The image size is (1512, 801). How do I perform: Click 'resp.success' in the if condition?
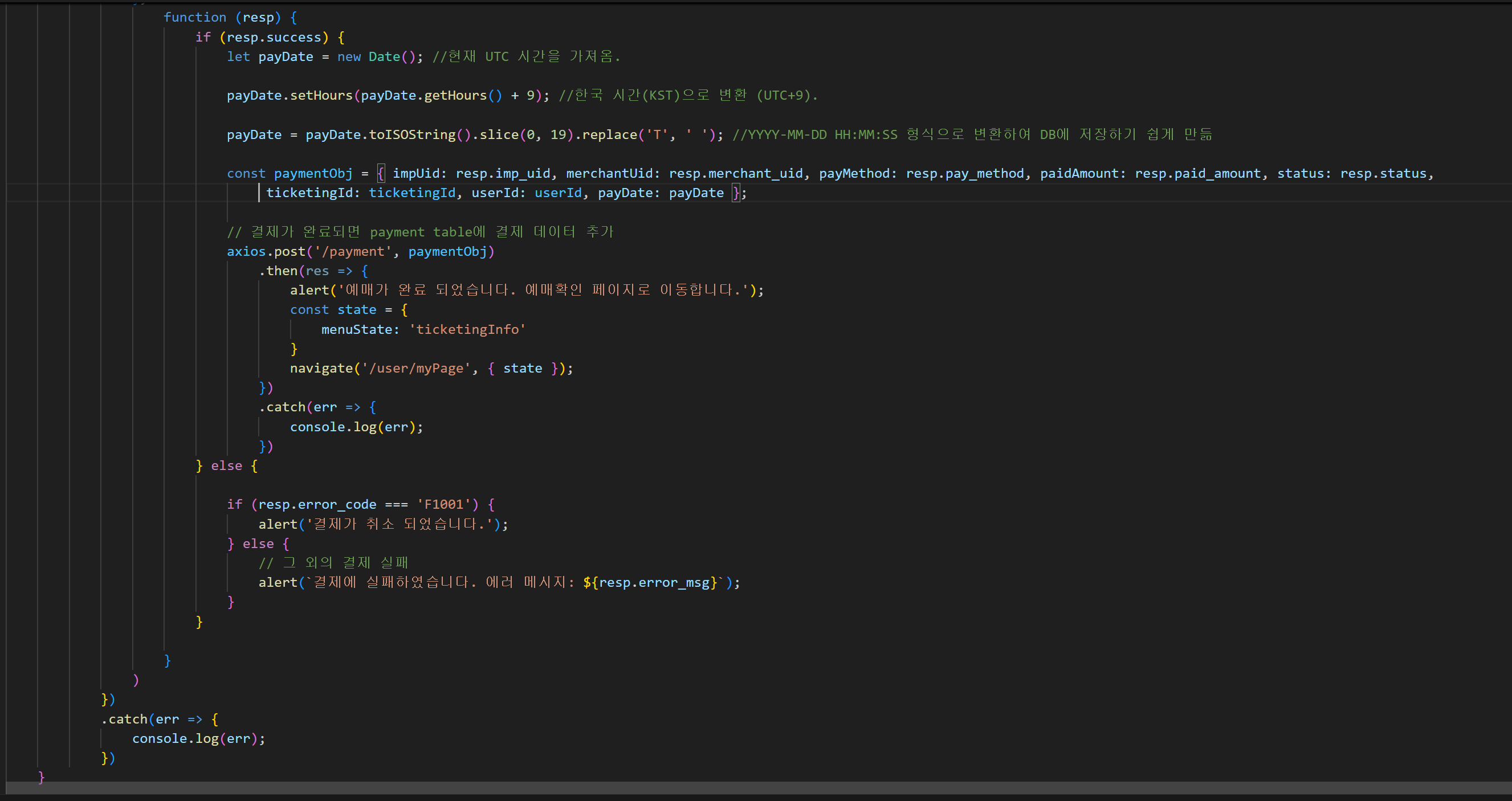coord(274,38)
